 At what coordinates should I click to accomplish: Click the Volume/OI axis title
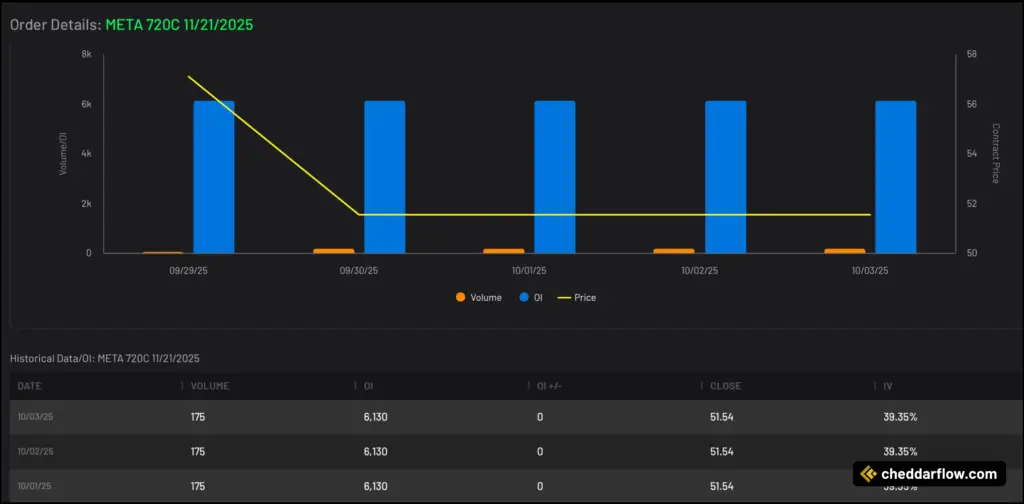click(63, 153)
